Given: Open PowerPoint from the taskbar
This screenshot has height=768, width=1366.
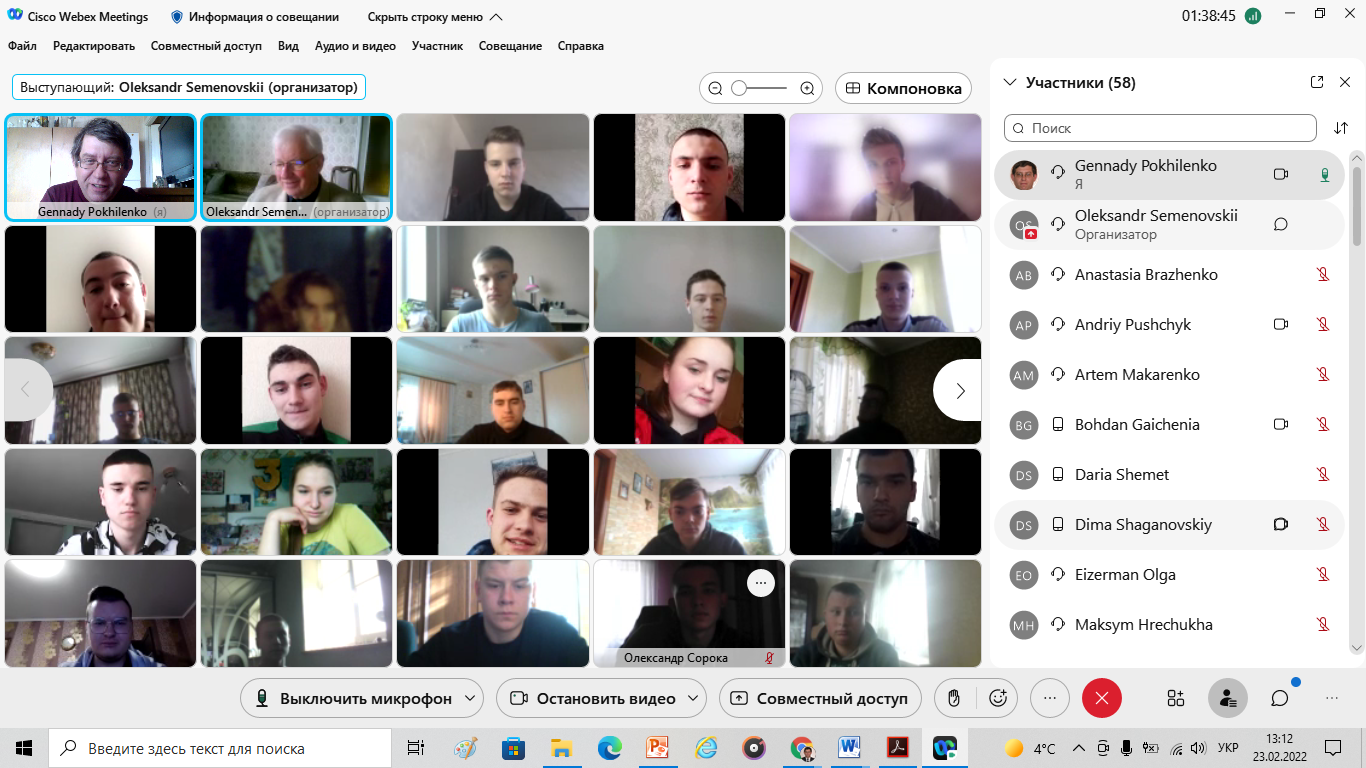Looking at the screenshot, I should (657, 748).
